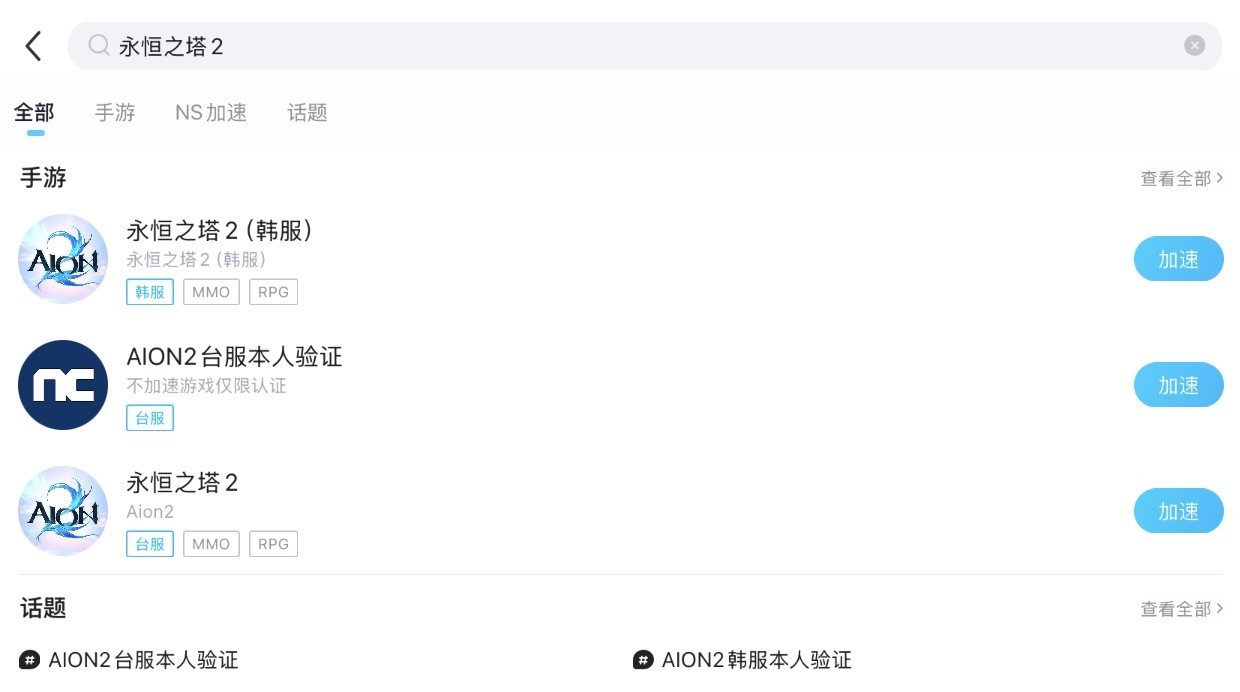Switch to the 手游 tab
The height and width of the screenshot is (692, 1240).
(115, 113)
